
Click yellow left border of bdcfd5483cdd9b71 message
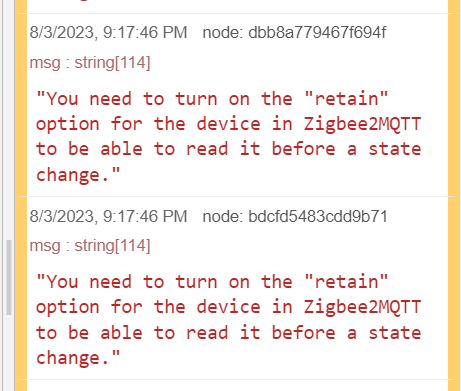point(21,288)
